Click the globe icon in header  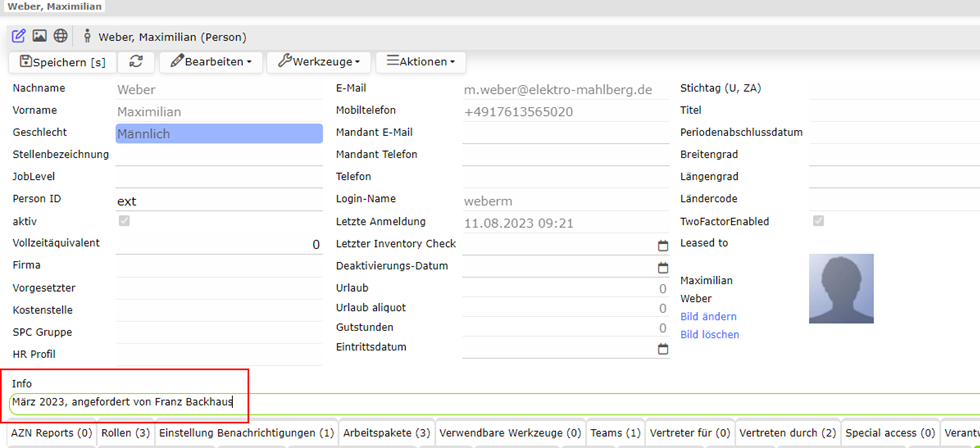click(60, 36)
